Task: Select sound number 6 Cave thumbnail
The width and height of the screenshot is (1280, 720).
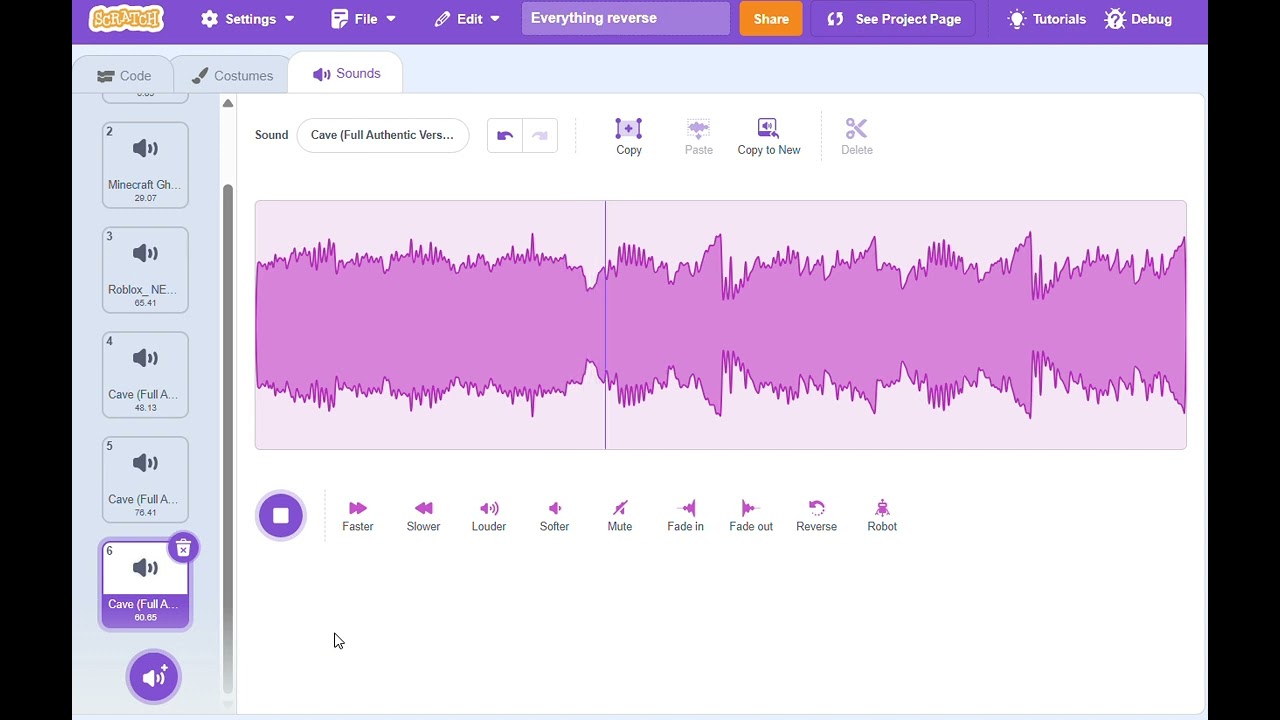Action: [x=145, y=585]
